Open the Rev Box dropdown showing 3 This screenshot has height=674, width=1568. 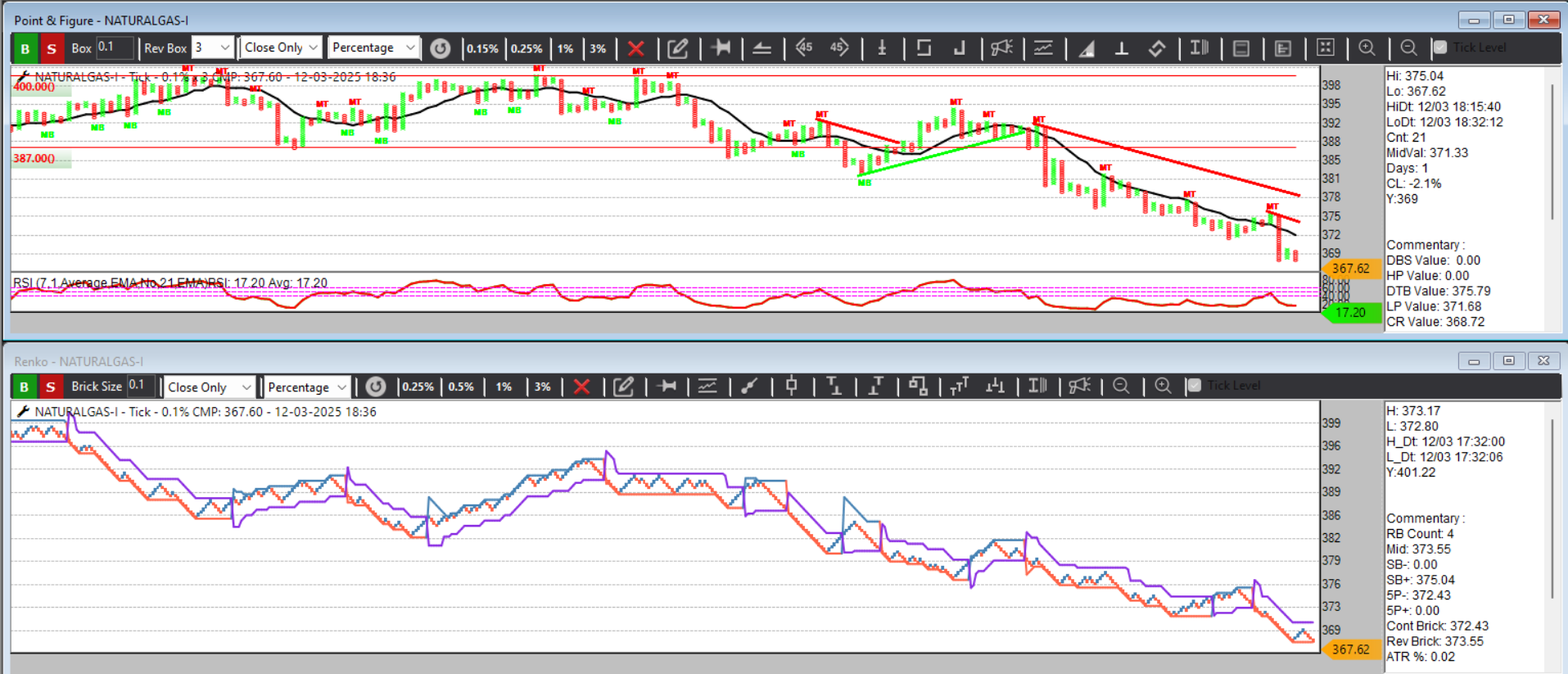click(x=213, y=47)
